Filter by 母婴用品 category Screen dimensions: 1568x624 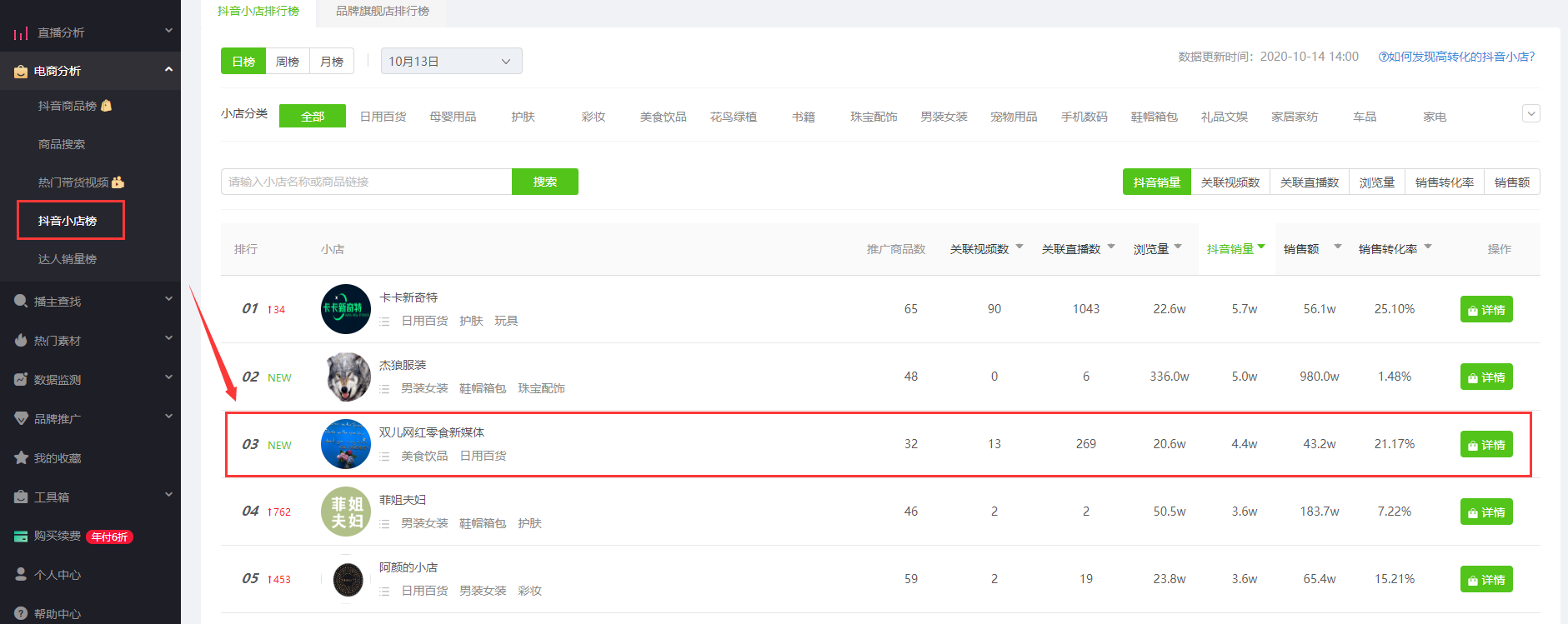click(x=453, y=117)
